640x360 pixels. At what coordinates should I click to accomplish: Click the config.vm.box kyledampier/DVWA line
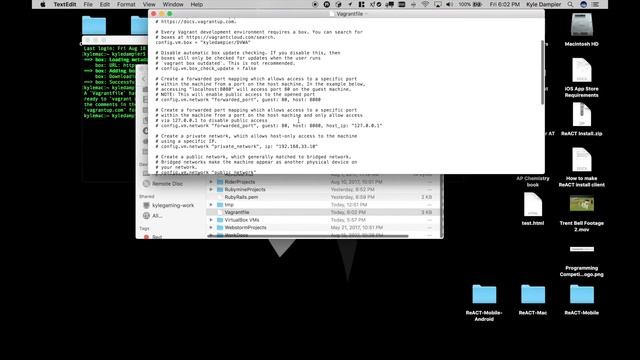[203, 42]
